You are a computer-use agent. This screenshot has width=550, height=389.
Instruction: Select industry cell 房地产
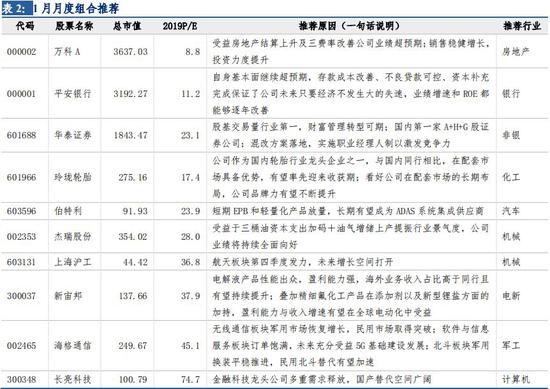(515, 52)
